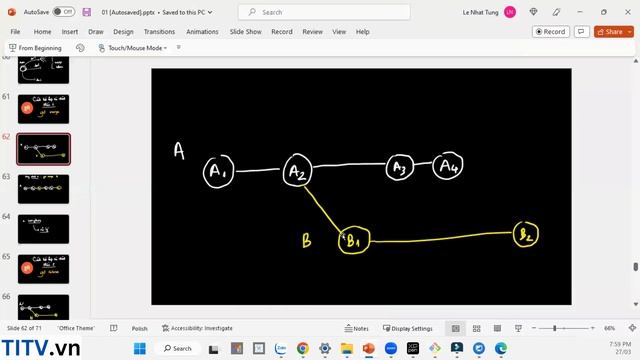The height and width of the screenshot is (360, 640).
Task: Click the 66% zoom level
Action: point(609,328)
